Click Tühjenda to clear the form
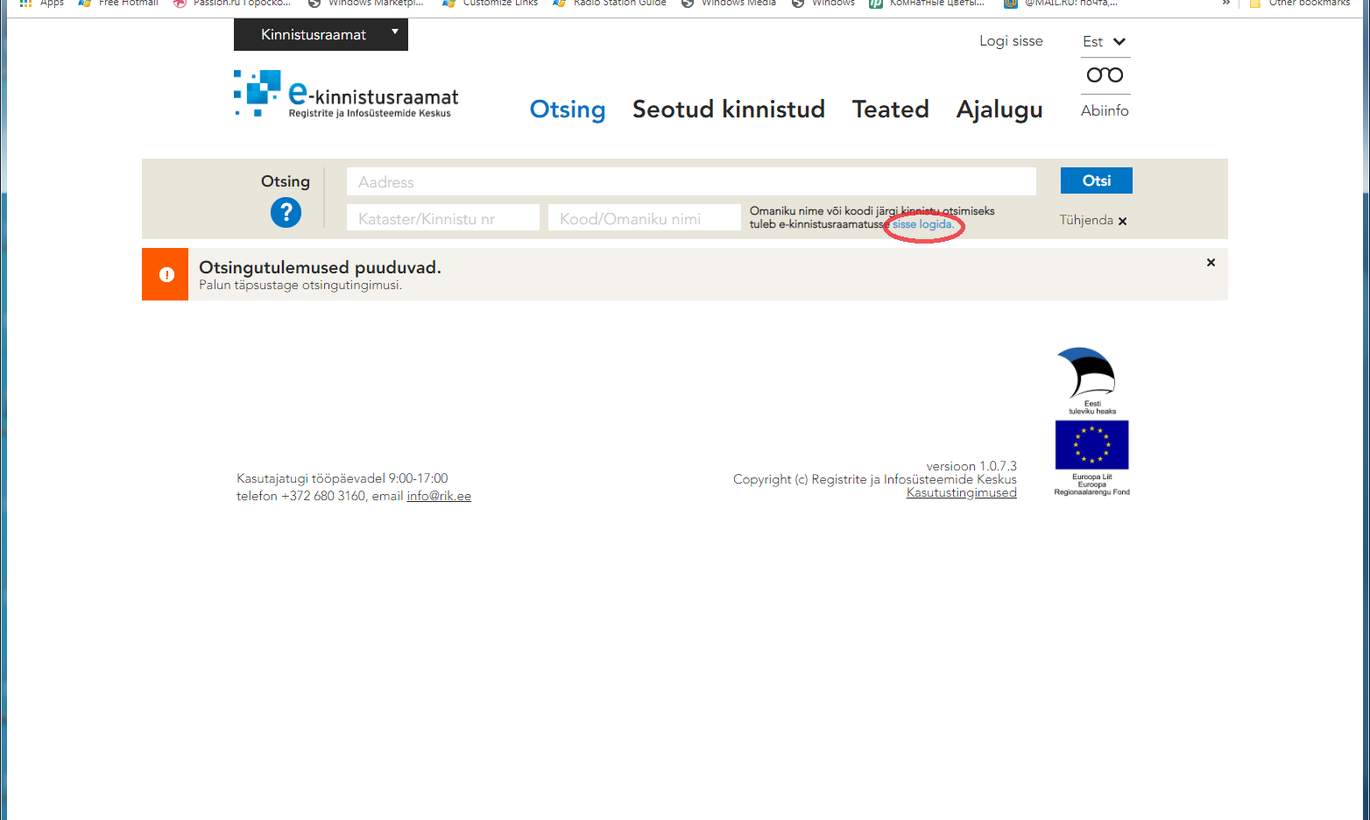The height and width of the screenshot is (820, 1370). click(1093, 220)
